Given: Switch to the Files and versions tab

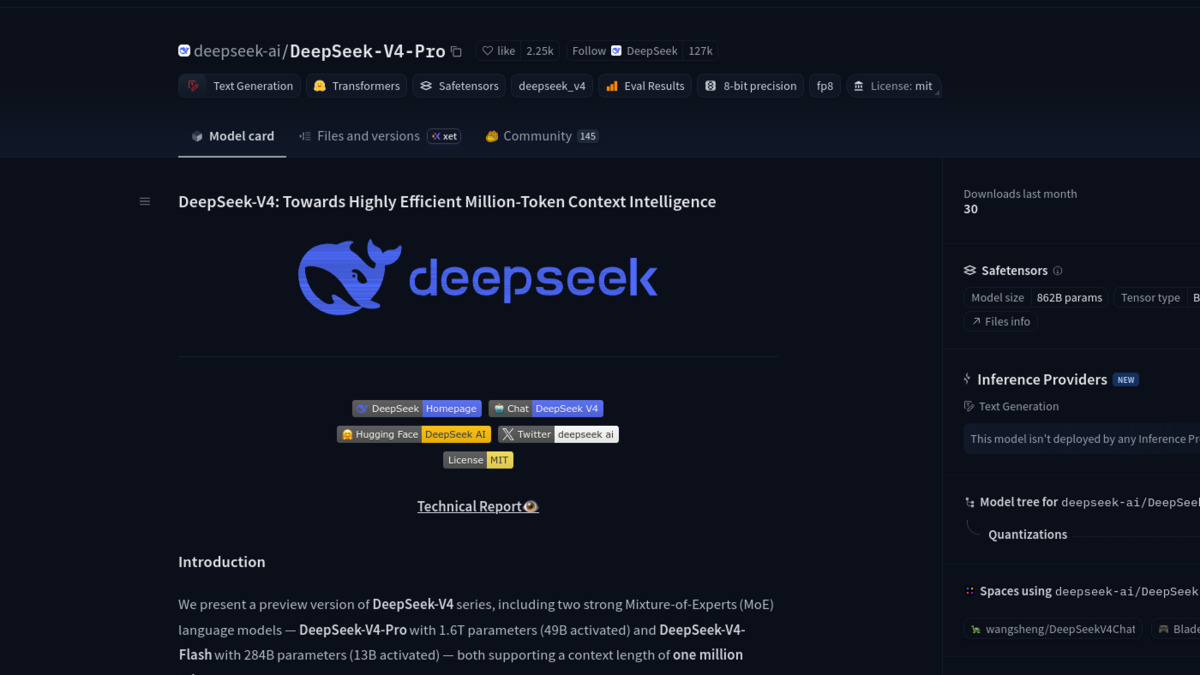Looking at the screenshot, I should [x=367, y=136].
